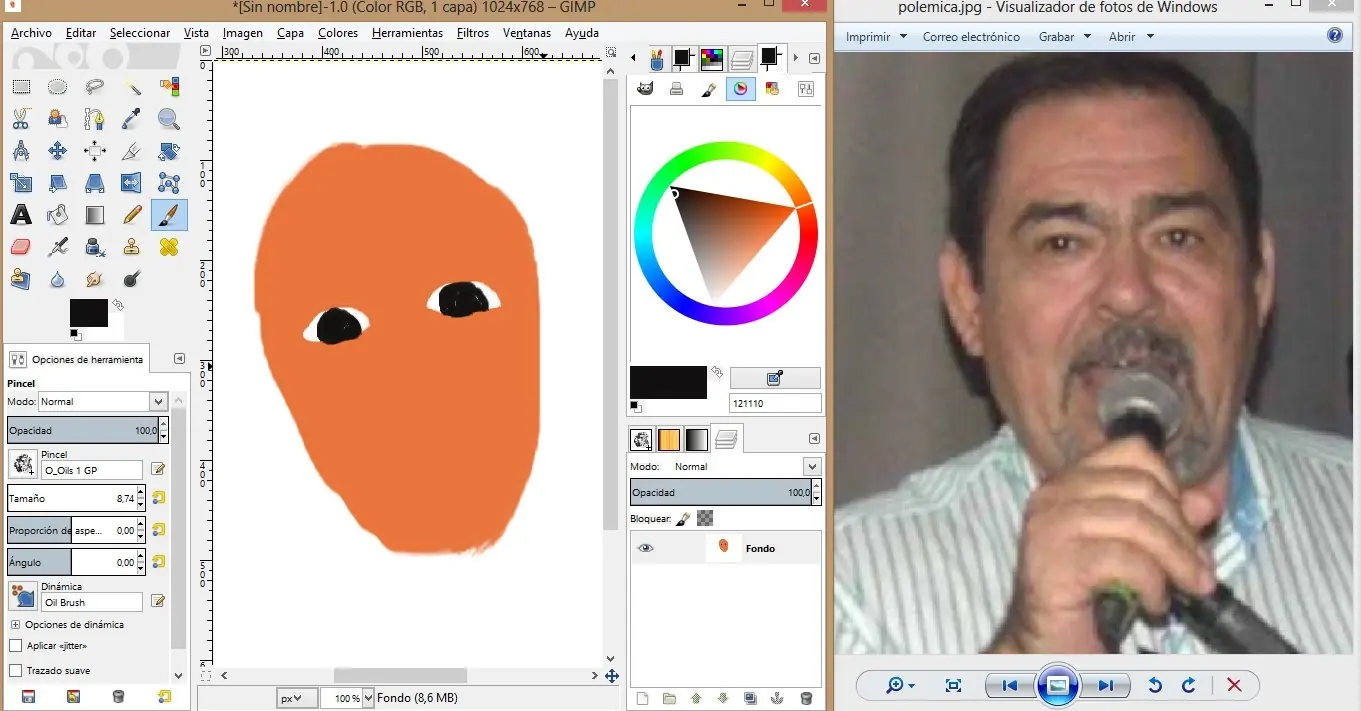Expand Opciones de dinámica section
Viewport: 1361px width, 711px height.
click(15, 624)
